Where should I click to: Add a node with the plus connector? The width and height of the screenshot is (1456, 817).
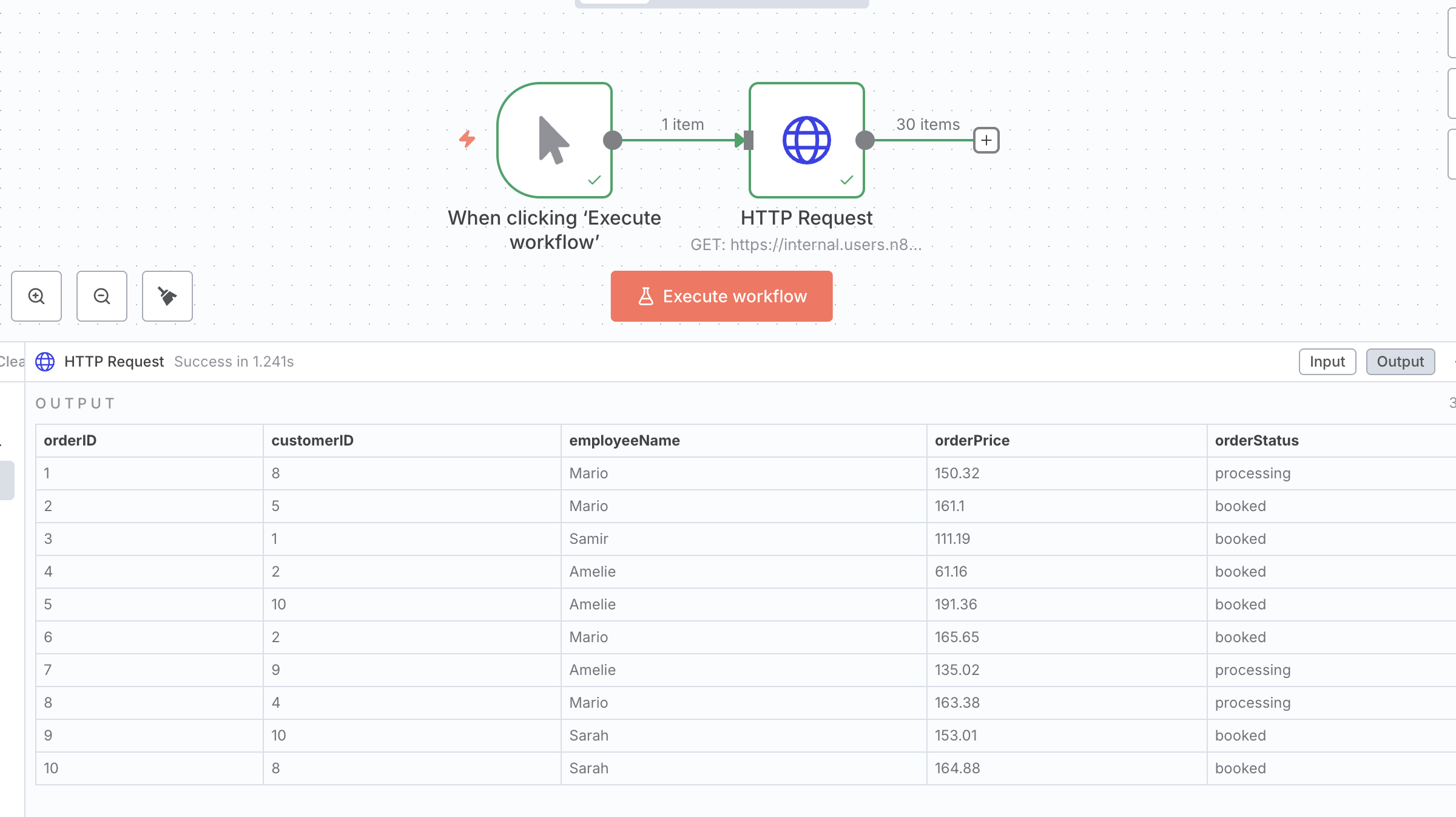[x=986, y=140]
